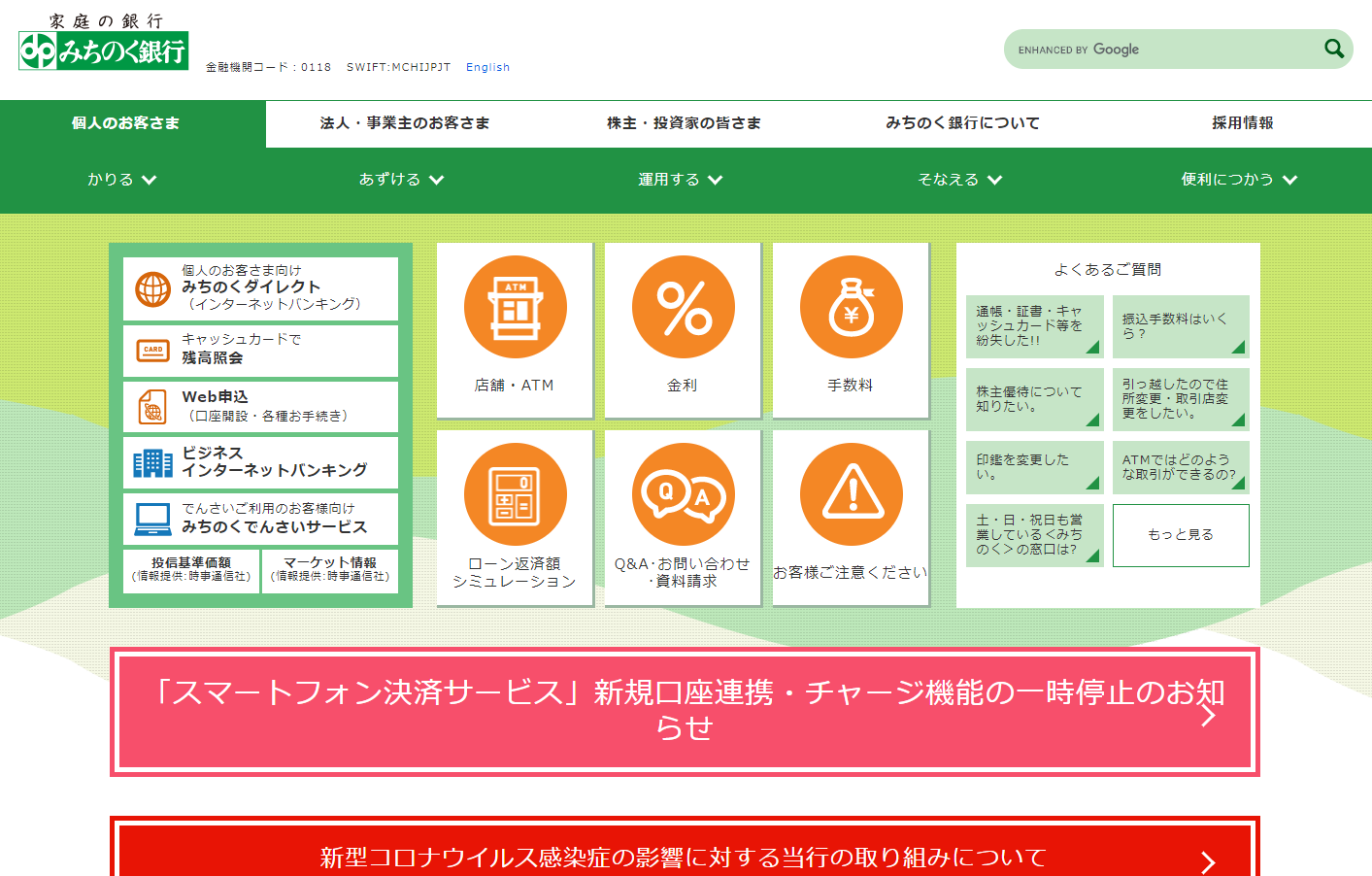Open the お客様ご注意ください warning icon
This screenshot has height=876, width=1372.
851,494
